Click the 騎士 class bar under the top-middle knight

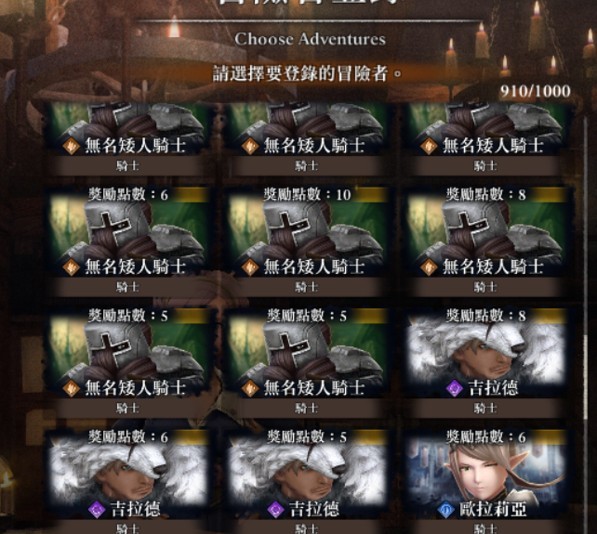pyautogui.click(x=306, y=166)
